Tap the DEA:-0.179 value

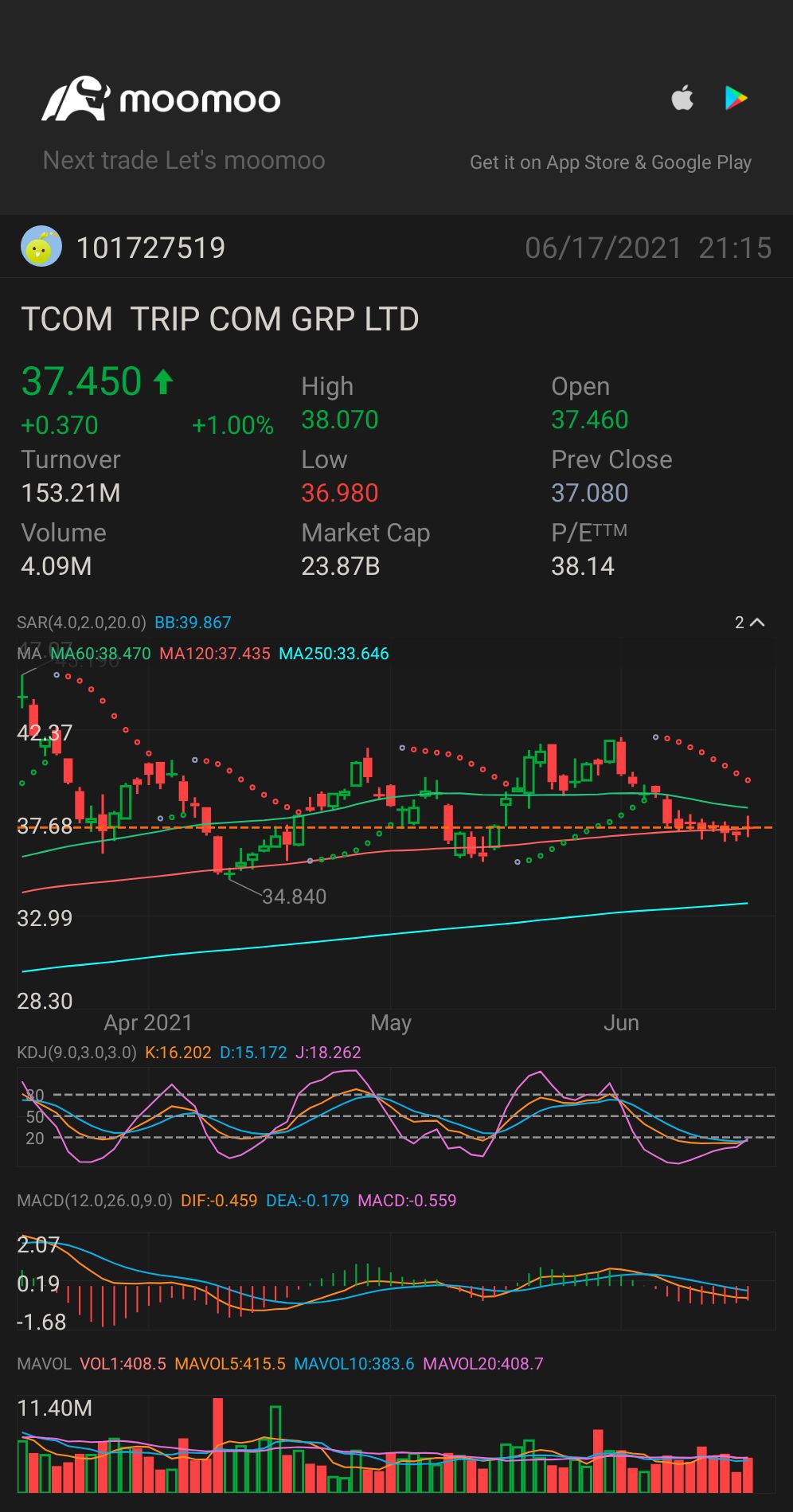307,1201
